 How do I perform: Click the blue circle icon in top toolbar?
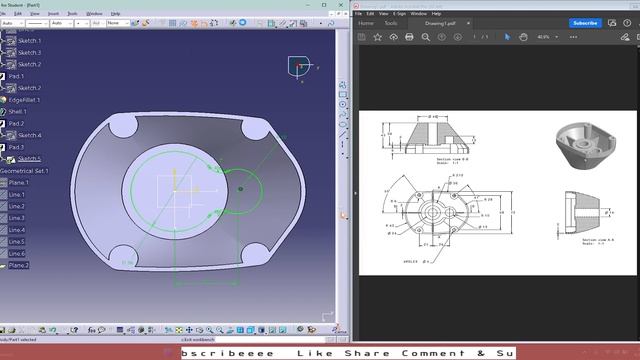tap(242, 23)
